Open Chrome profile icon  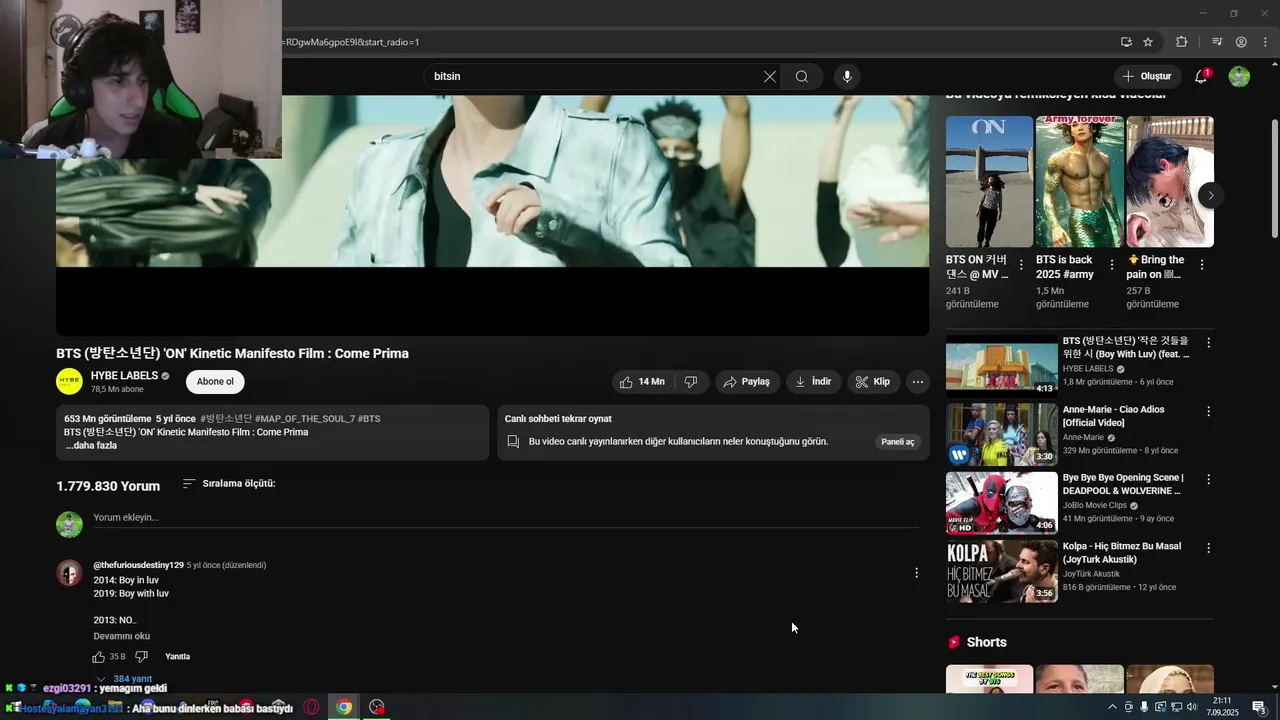coord(1241,42)
